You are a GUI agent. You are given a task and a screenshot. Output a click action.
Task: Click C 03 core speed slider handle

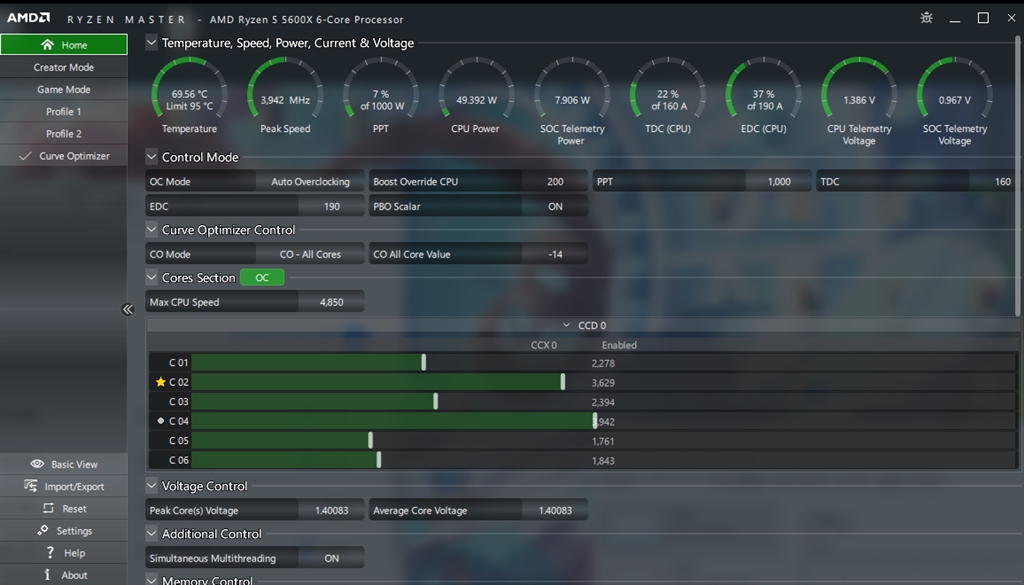point(436,402)
